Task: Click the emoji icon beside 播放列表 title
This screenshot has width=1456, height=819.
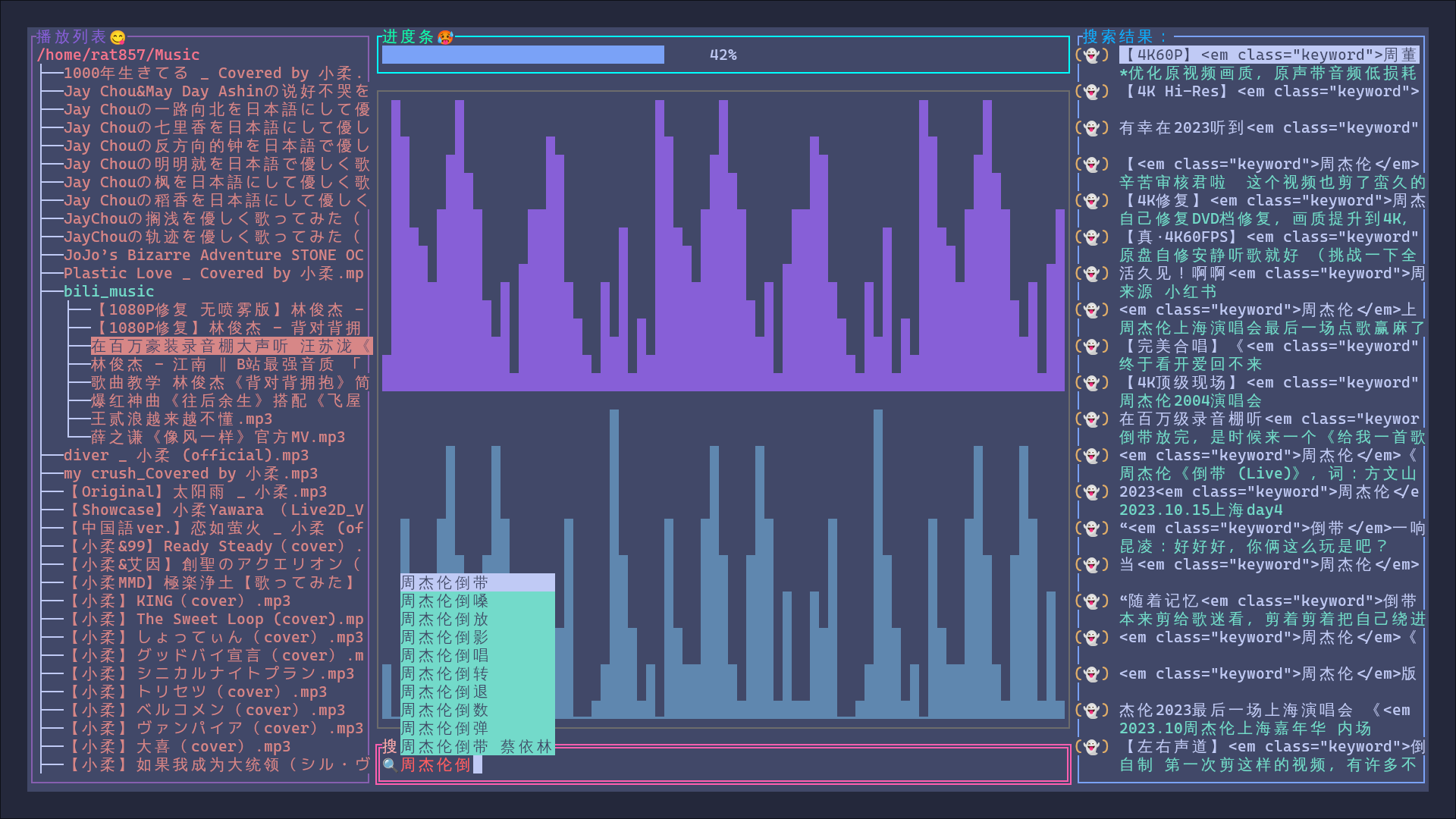Action: (x=118, y=37)
